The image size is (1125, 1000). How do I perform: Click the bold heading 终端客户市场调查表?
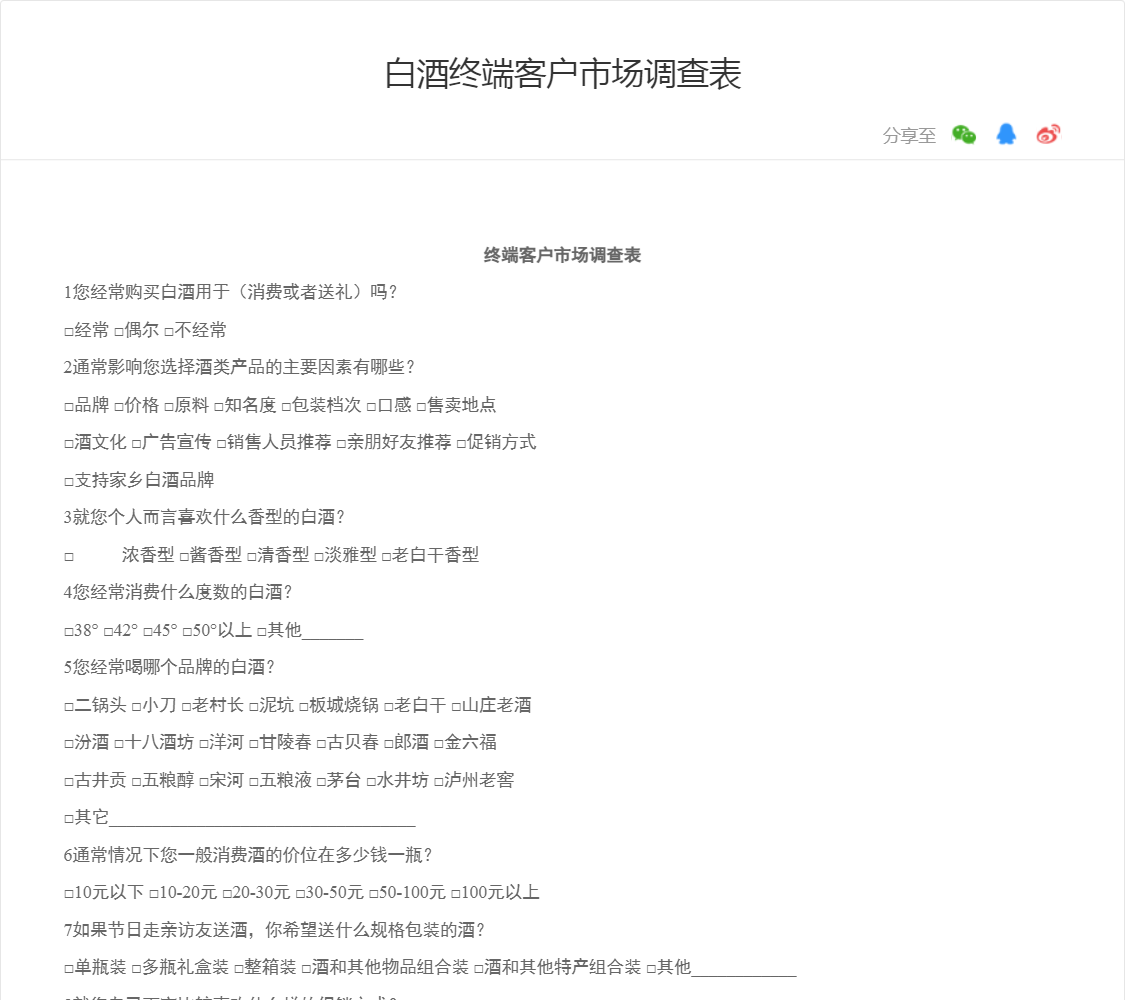coord(562,255)
